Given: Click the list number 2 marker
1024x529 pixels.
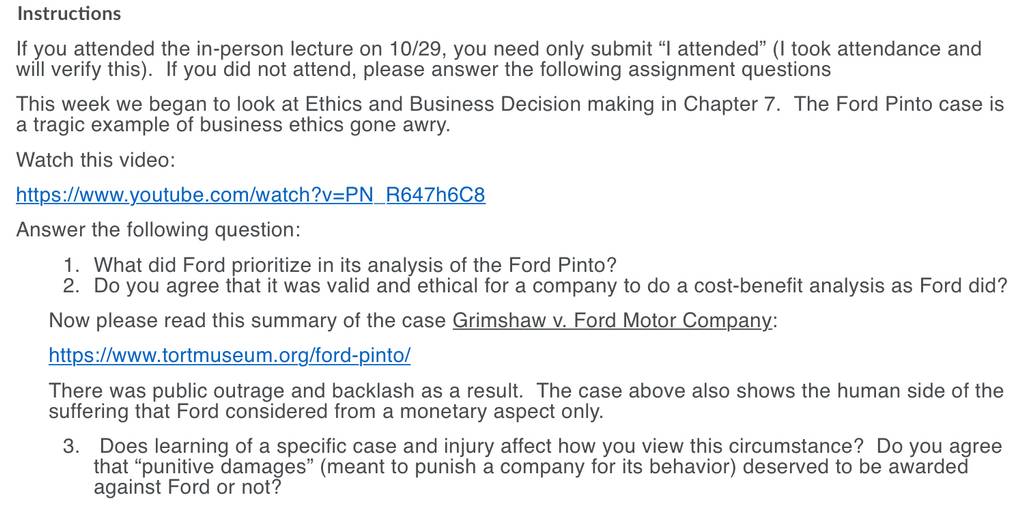Looking at the screenshot, I should click(71, 285).
